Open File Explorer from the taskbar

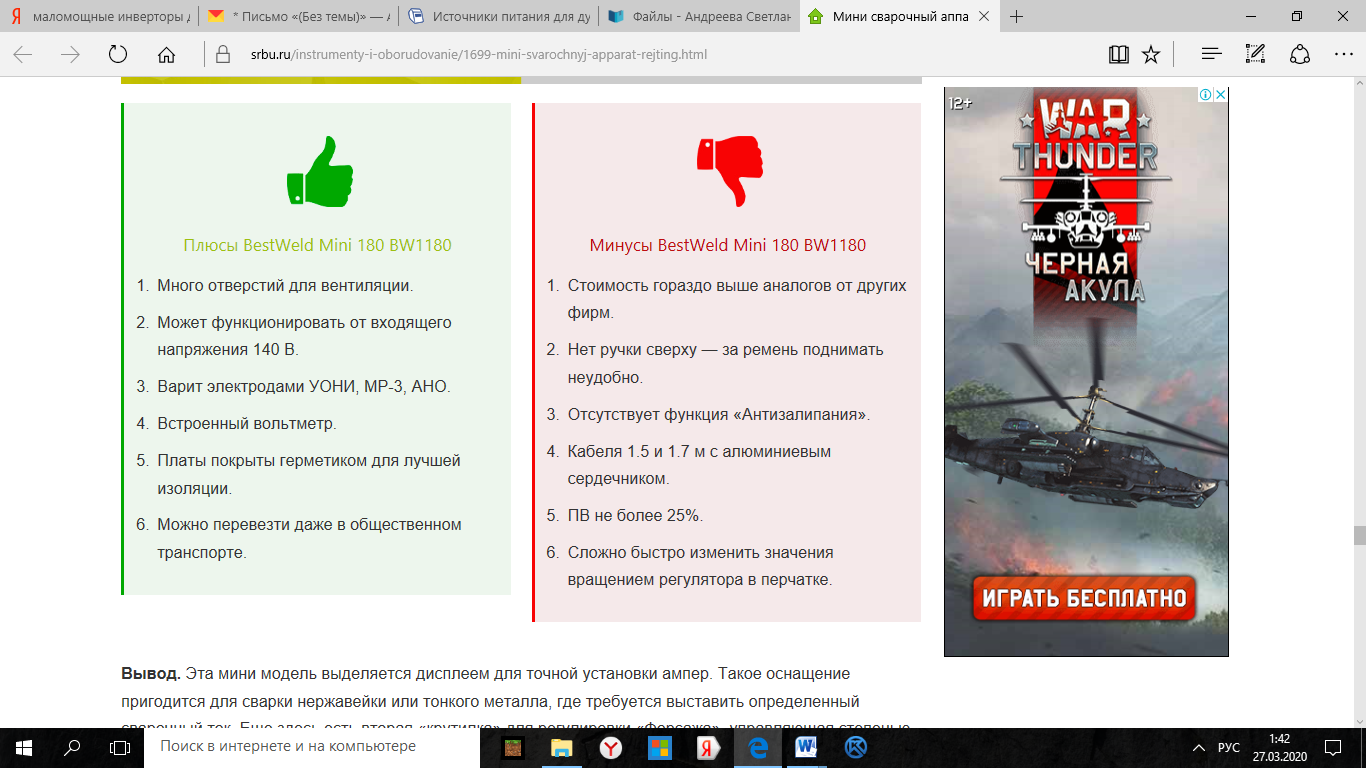[562, 747]
